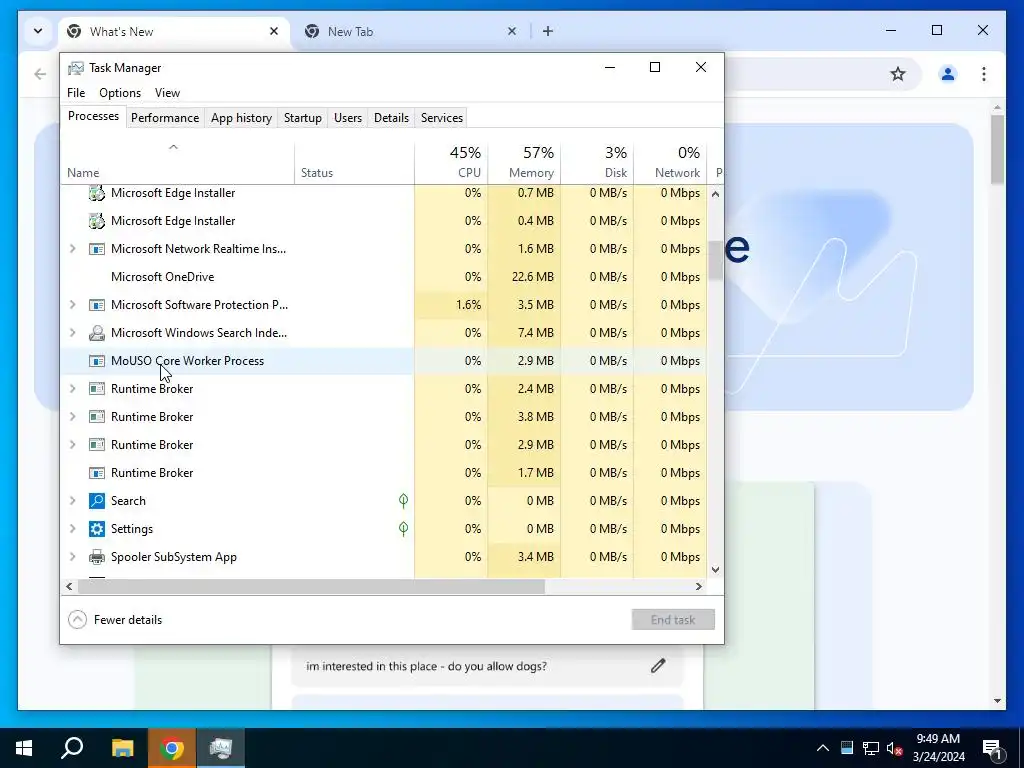This screenshot has height=768, width=1024.
Task: Show hidden system tray icons
Action: [823, 748]
